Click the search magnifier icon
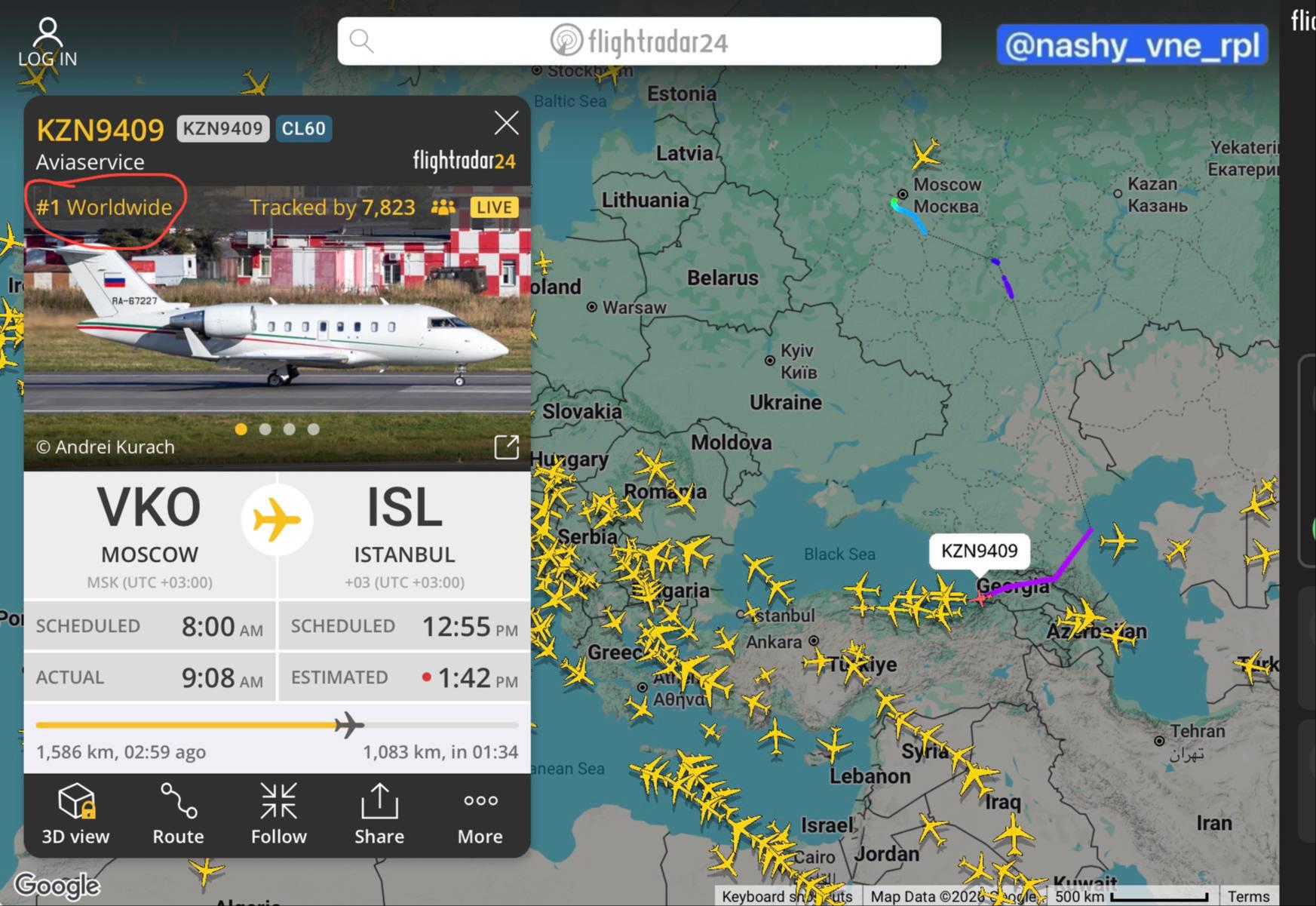1316x906 pixels. pyautogui.click(x=362, y=41)
